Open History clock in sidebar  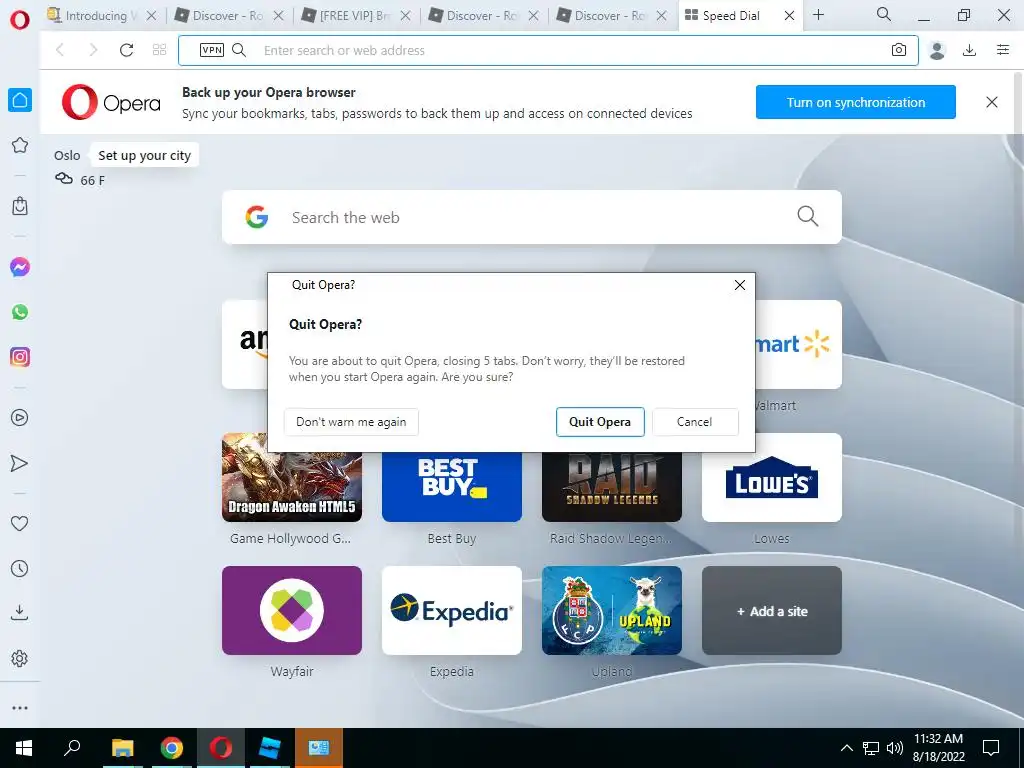20,569
